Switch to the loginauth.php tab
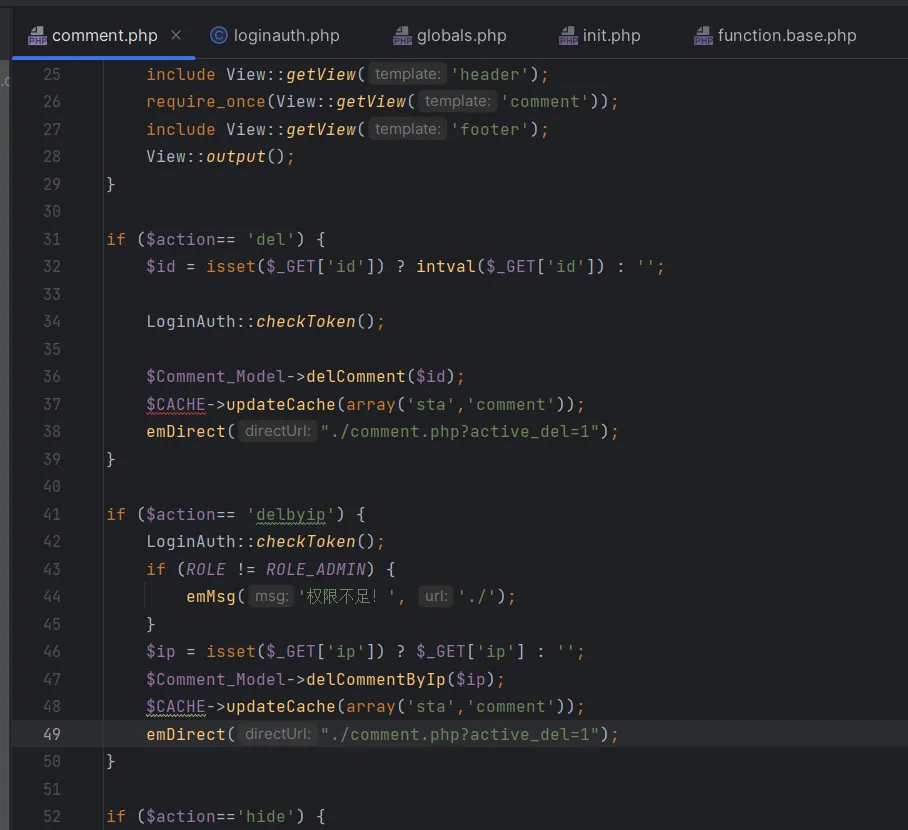 [x=286, y=36]
